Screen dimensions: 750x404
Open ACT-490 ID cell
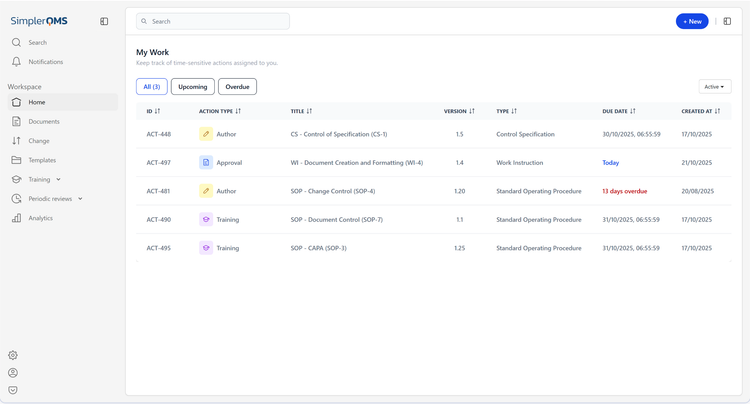pos(159,219)
